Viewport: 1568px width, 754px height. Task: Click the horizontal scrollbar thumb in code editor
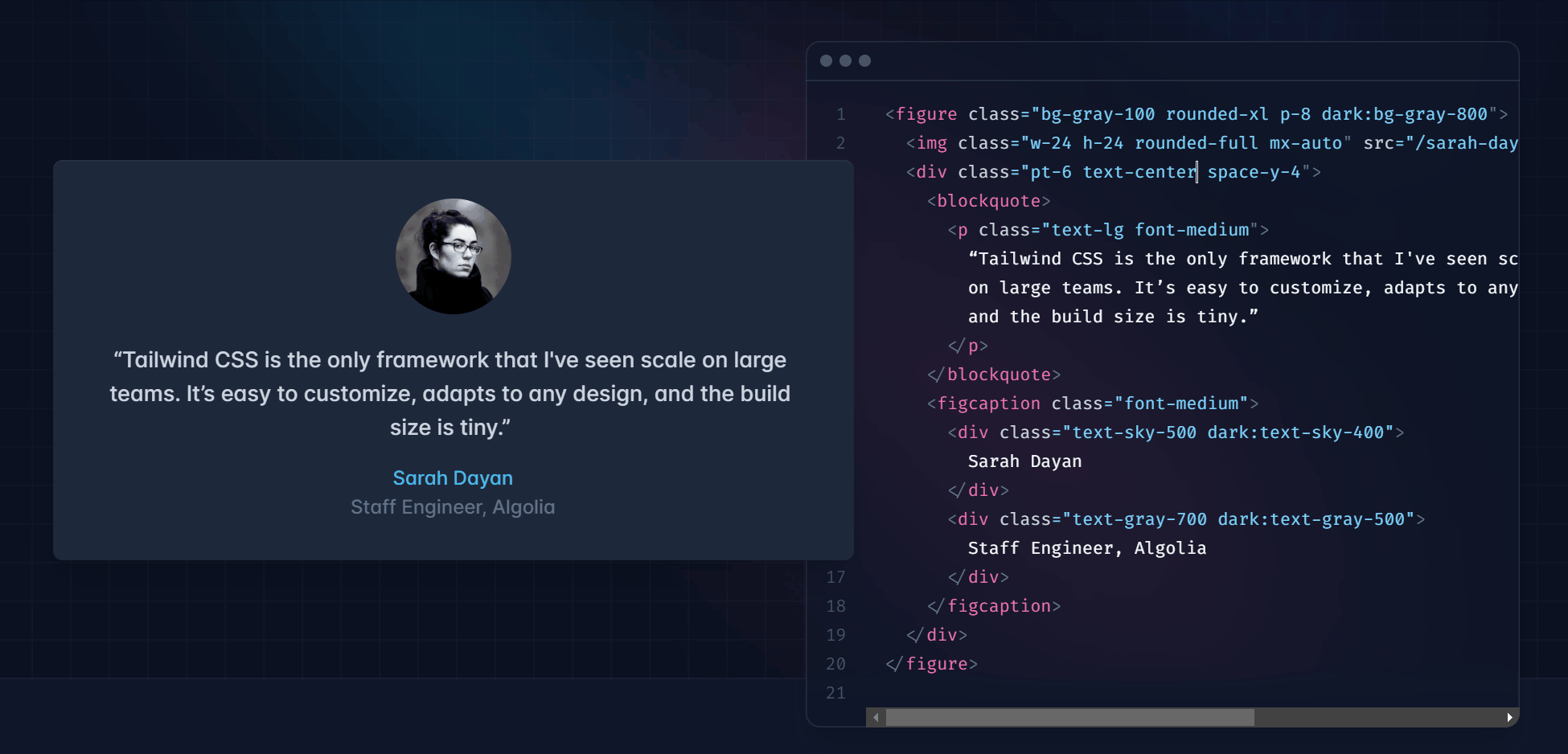pos(1069,717)
